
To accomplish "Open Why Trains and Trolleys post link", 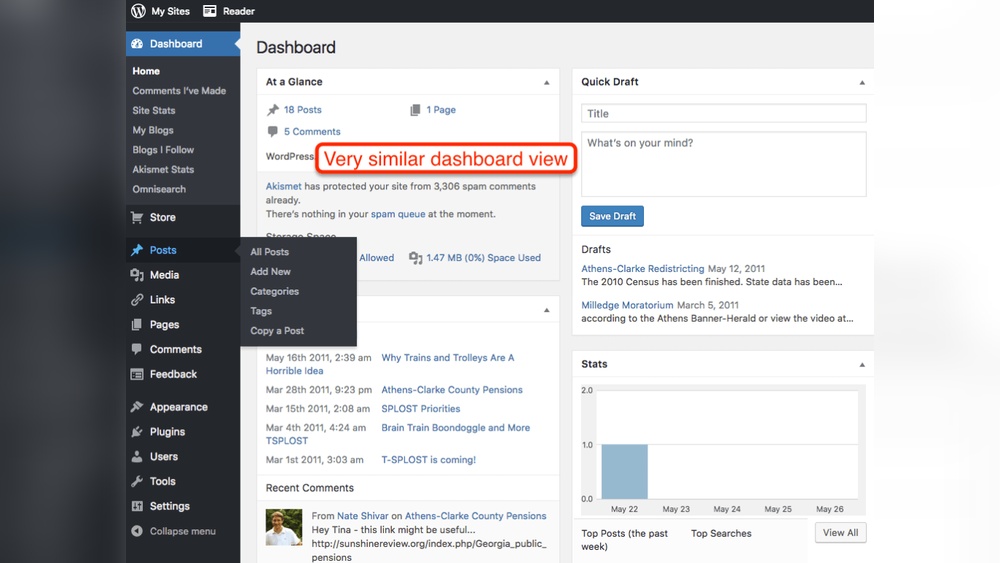I will point(448,358).
